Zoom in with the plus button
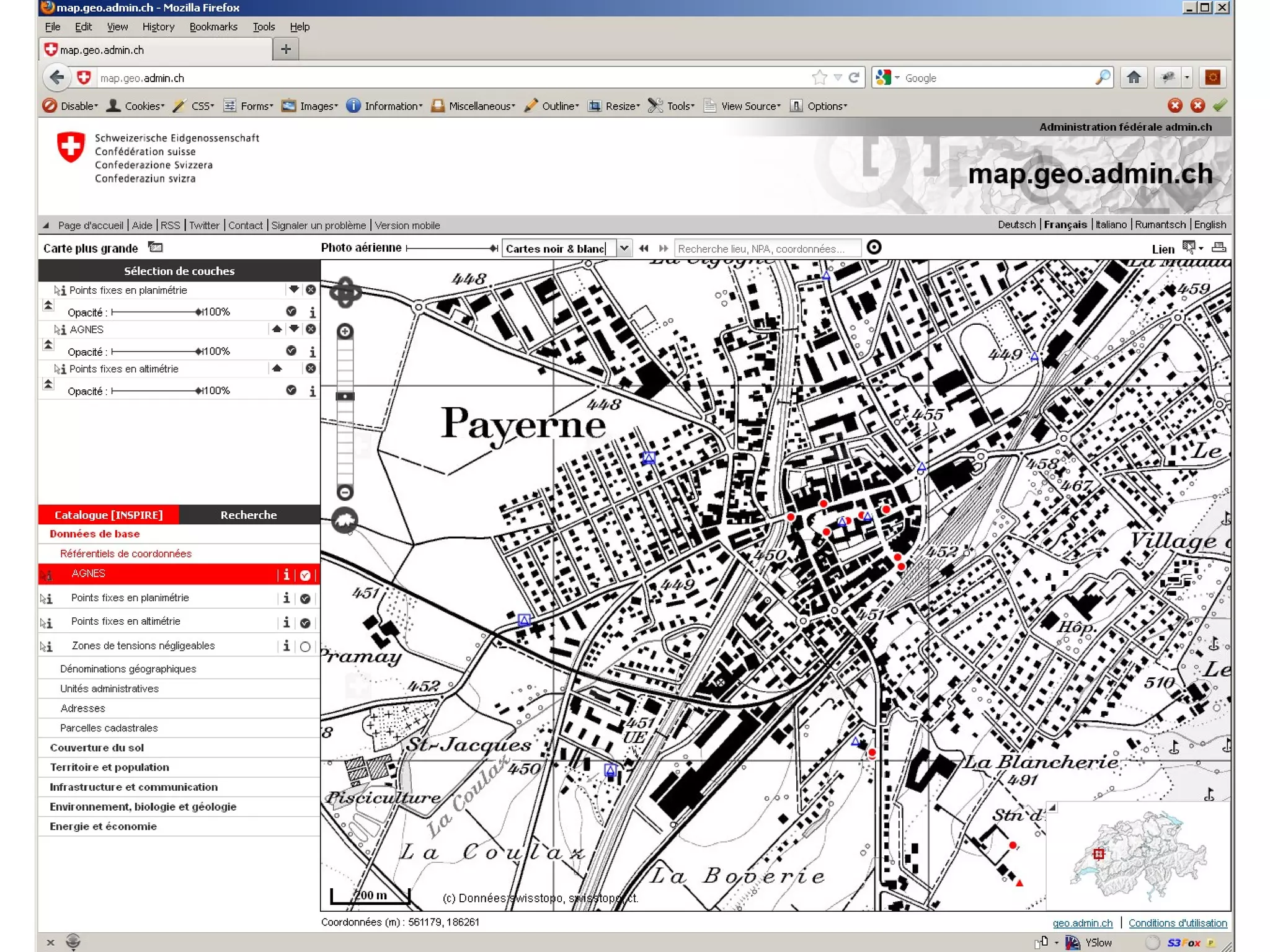 pos(345,332)
